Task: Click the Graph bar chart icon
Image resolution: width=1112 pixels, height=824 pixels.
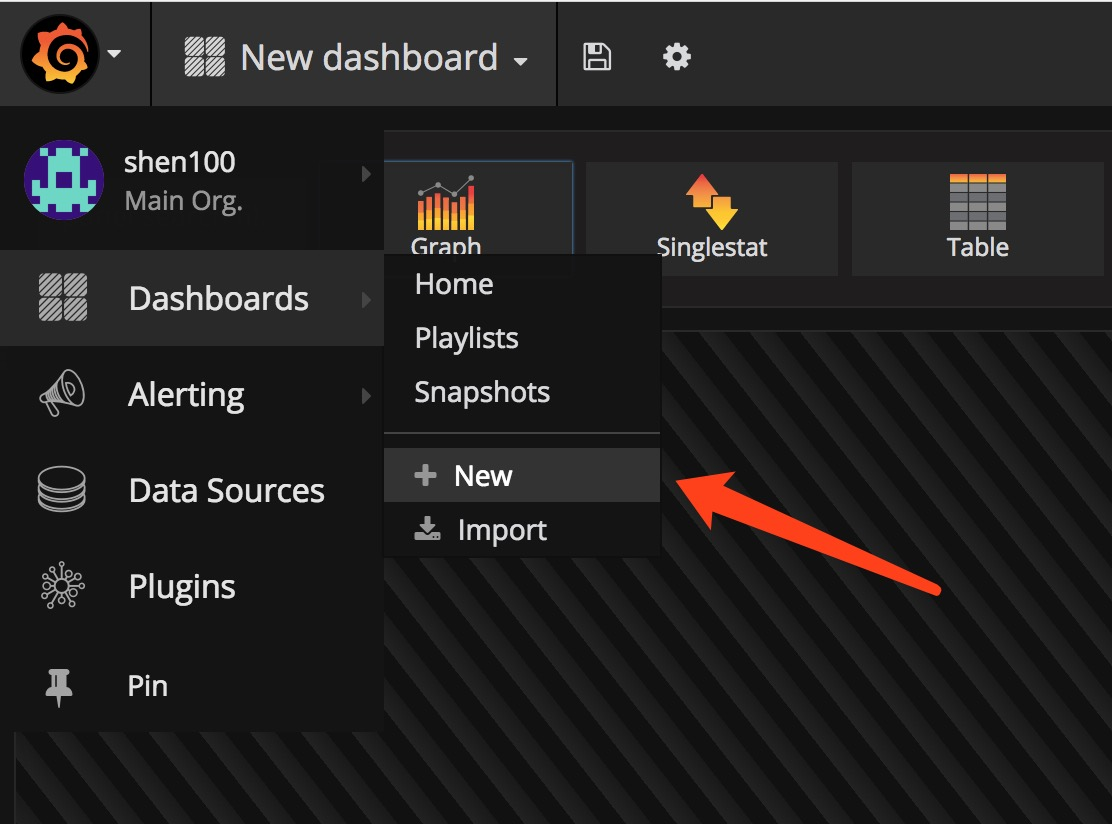Action: tap(446, 203)
